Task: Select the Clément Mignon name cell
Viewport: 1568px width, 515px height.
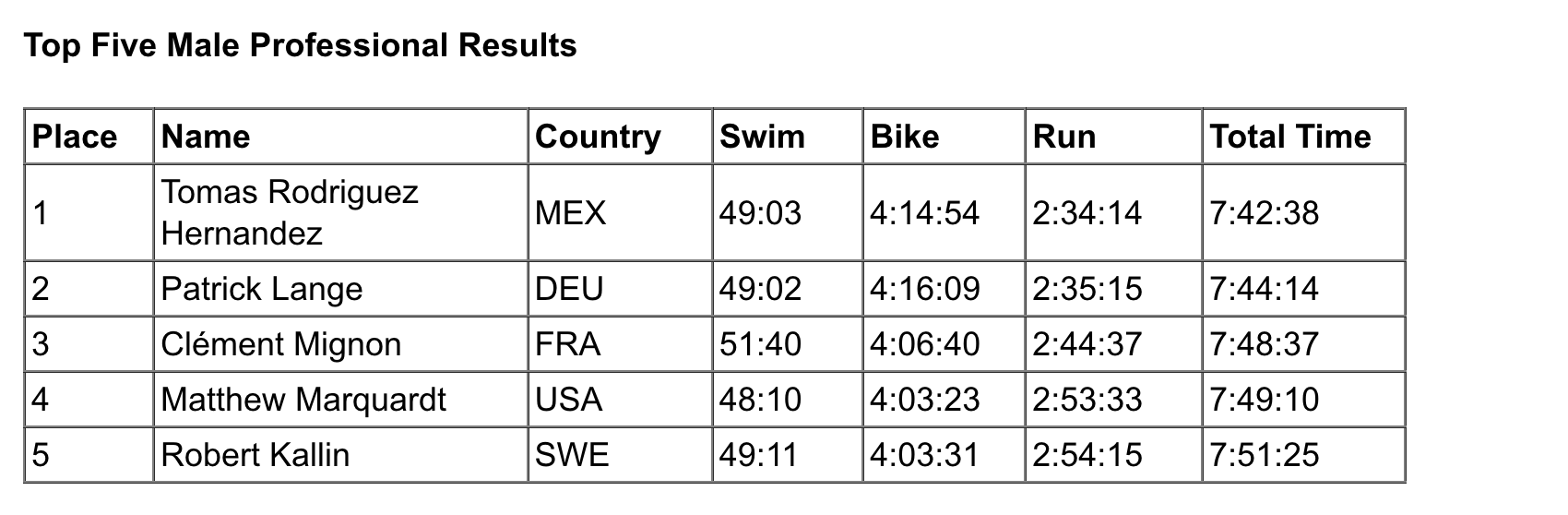Action: point(340,344)
